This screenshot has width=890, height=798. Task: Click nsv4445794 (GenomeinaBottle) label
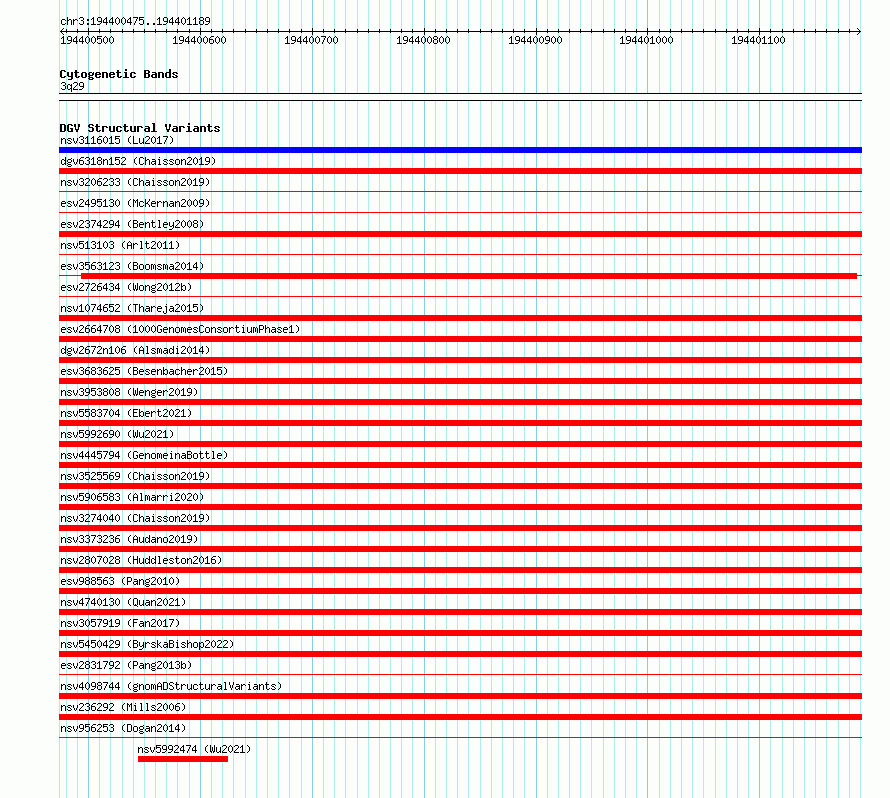[x=144, y=455]
